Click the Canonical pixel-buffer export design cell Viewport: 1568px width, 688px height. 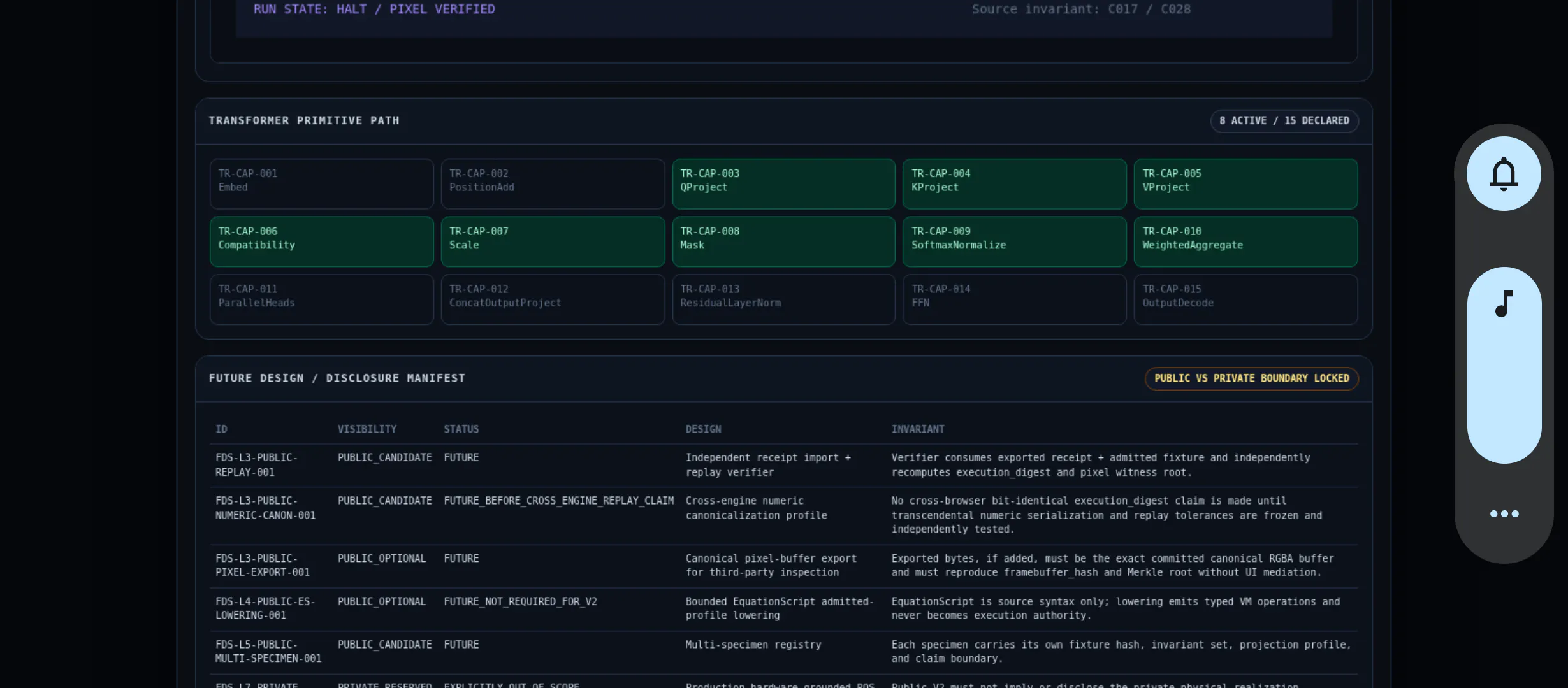(x=771, y=565)
